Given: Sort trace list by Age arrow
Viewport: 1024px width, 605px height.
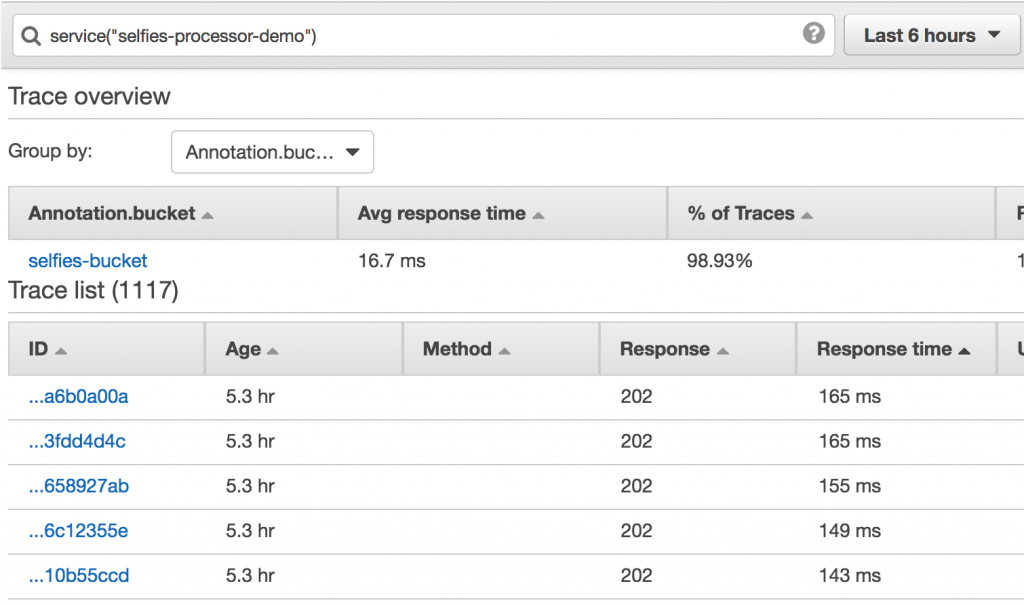Looking at the screenshot, I should (x=272, y=352).
